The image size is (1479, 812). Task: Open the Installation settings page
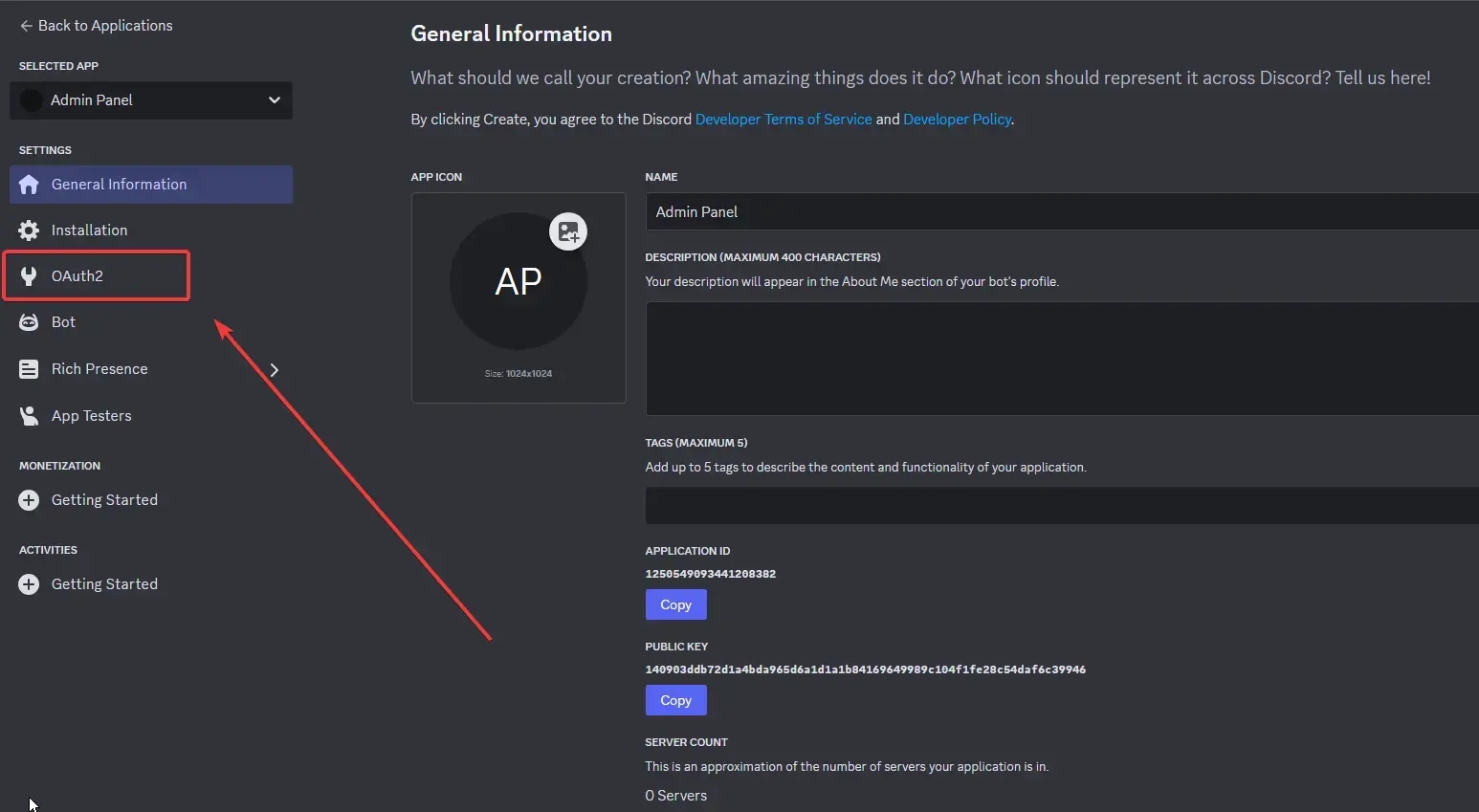coord(89,230)
